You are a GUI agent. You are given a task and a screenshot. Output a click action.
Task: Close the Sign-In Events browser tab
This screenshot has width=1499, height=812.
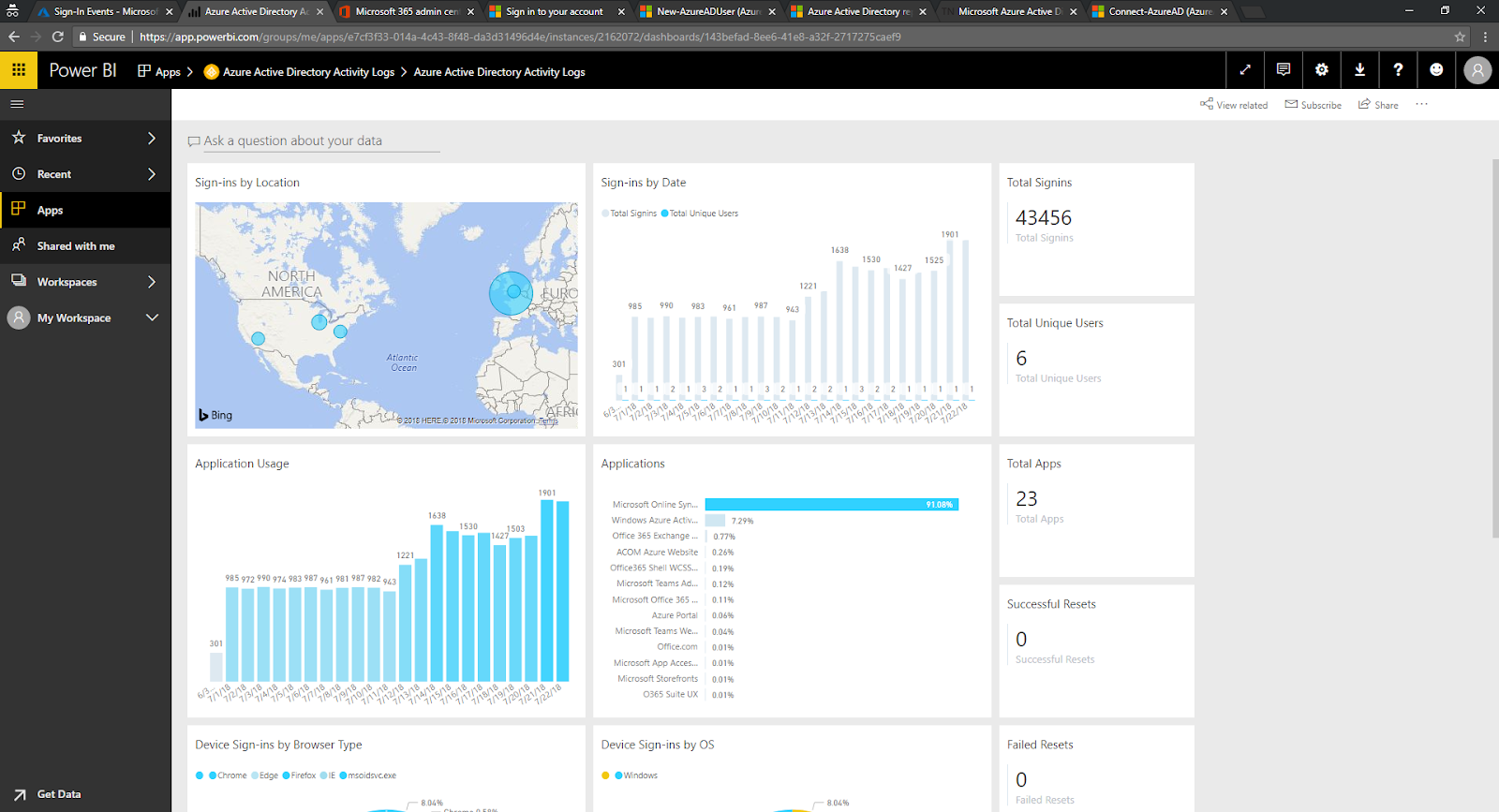(169, 12)
